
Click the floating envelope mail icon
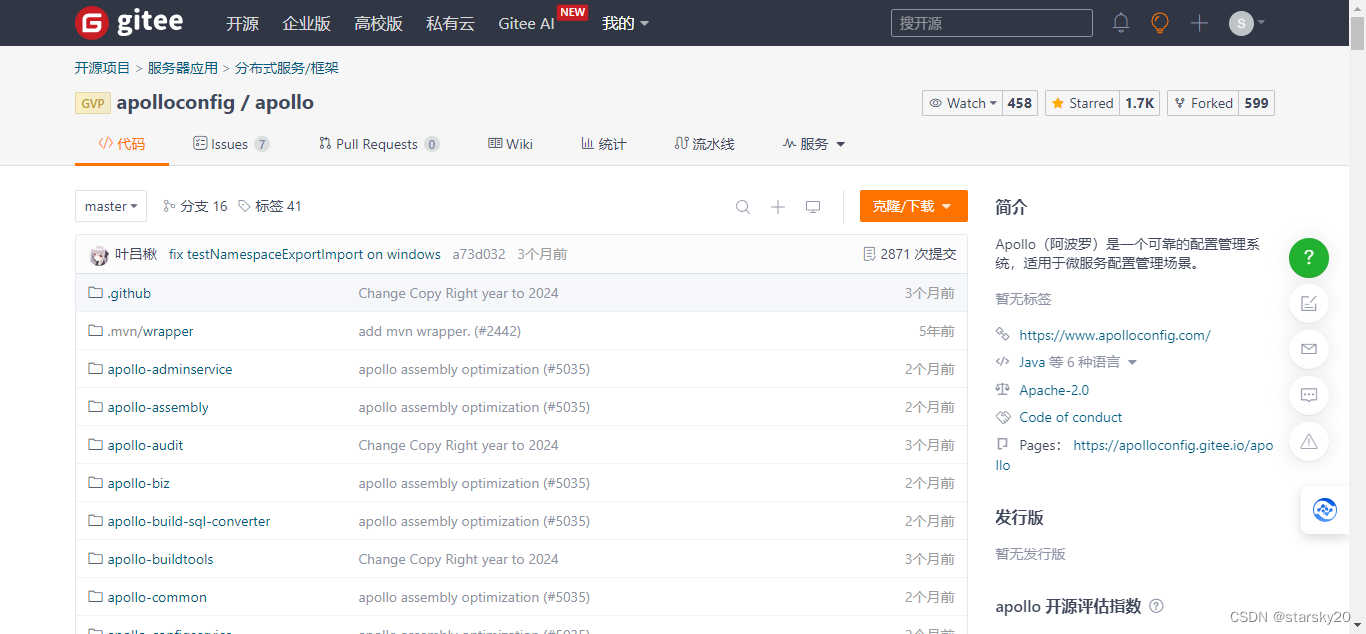pos(1309,349)
